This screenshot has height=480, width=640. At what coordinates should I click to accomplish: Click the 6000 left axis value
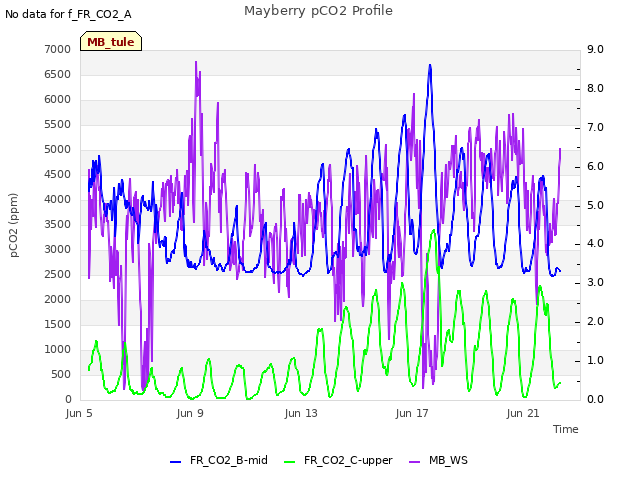pyautogui.click(x=58, y=99)
